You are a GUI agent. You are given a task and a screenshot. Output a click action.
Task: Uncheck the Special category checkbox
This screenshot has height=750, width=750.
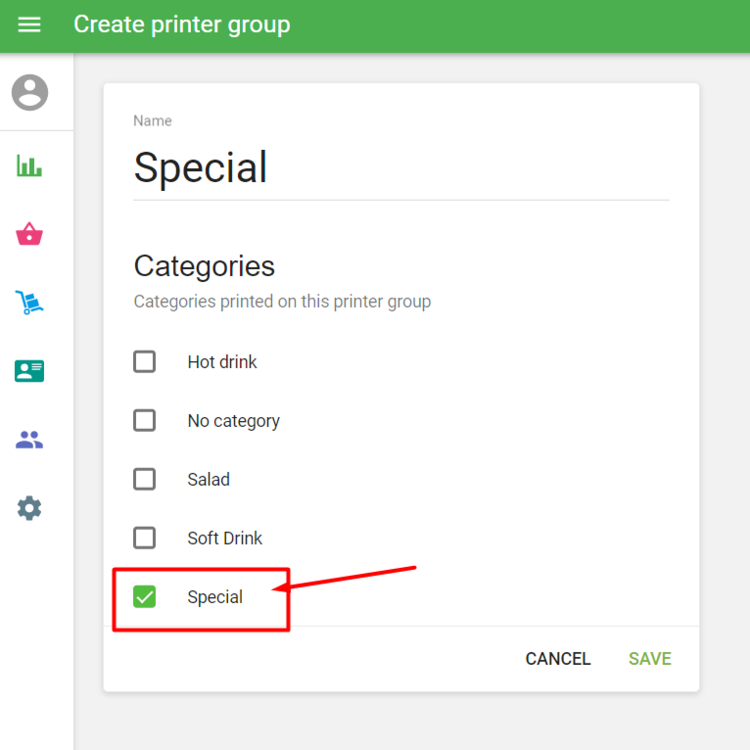coord(145,597)
